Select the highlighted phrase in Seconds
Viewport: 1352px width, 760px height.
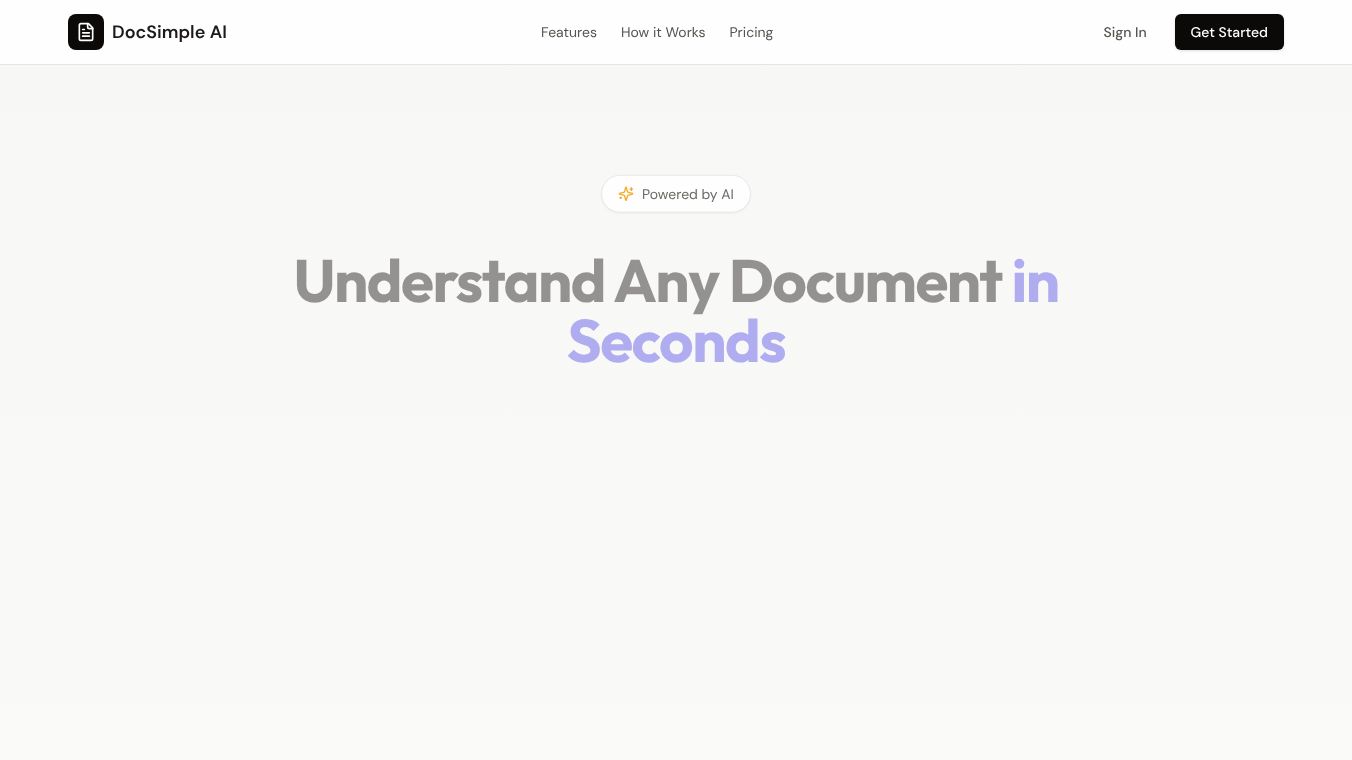pos(676,341)
